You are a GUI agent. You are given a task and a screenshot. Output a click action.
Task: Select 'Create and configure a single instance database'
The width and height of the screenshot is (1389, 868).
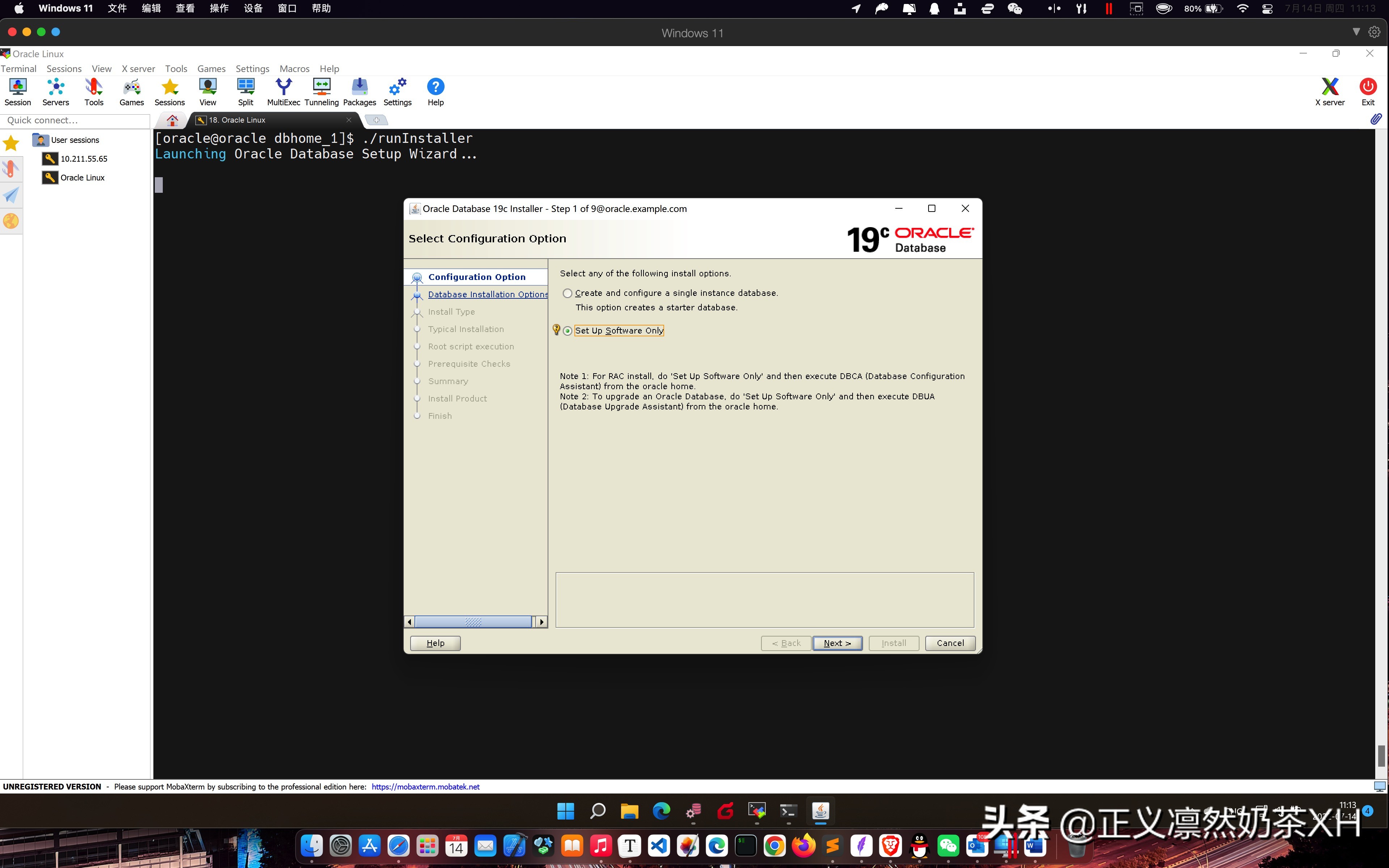tap(567, 293)
